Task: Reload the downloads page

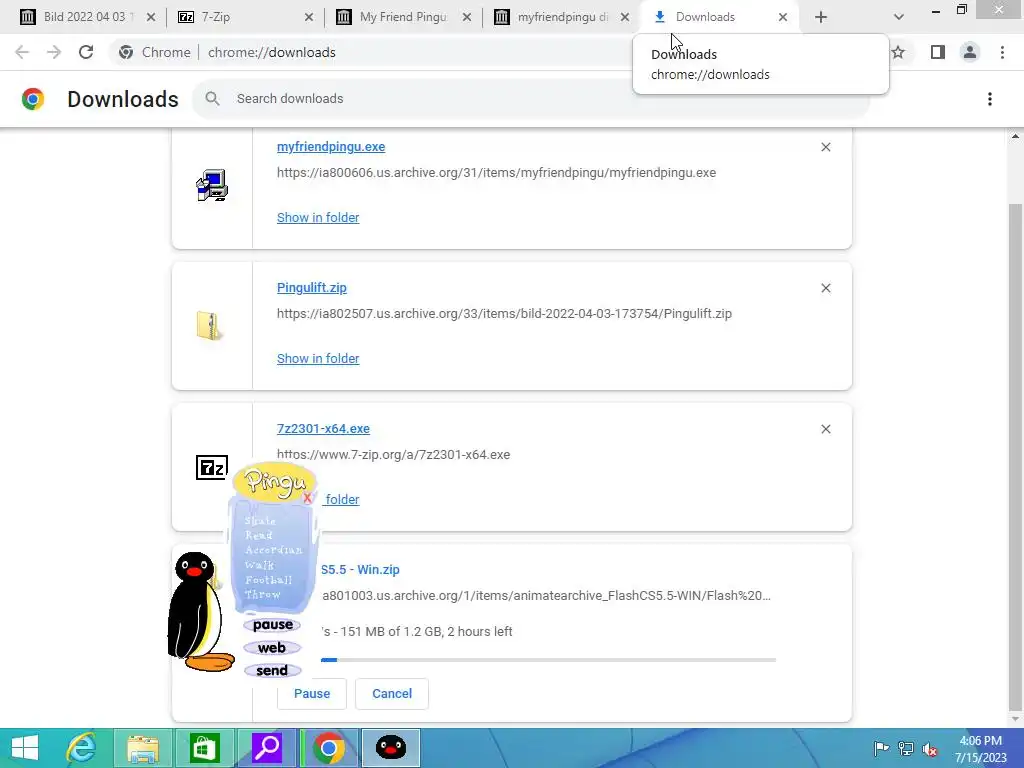Action: point(86,52)
